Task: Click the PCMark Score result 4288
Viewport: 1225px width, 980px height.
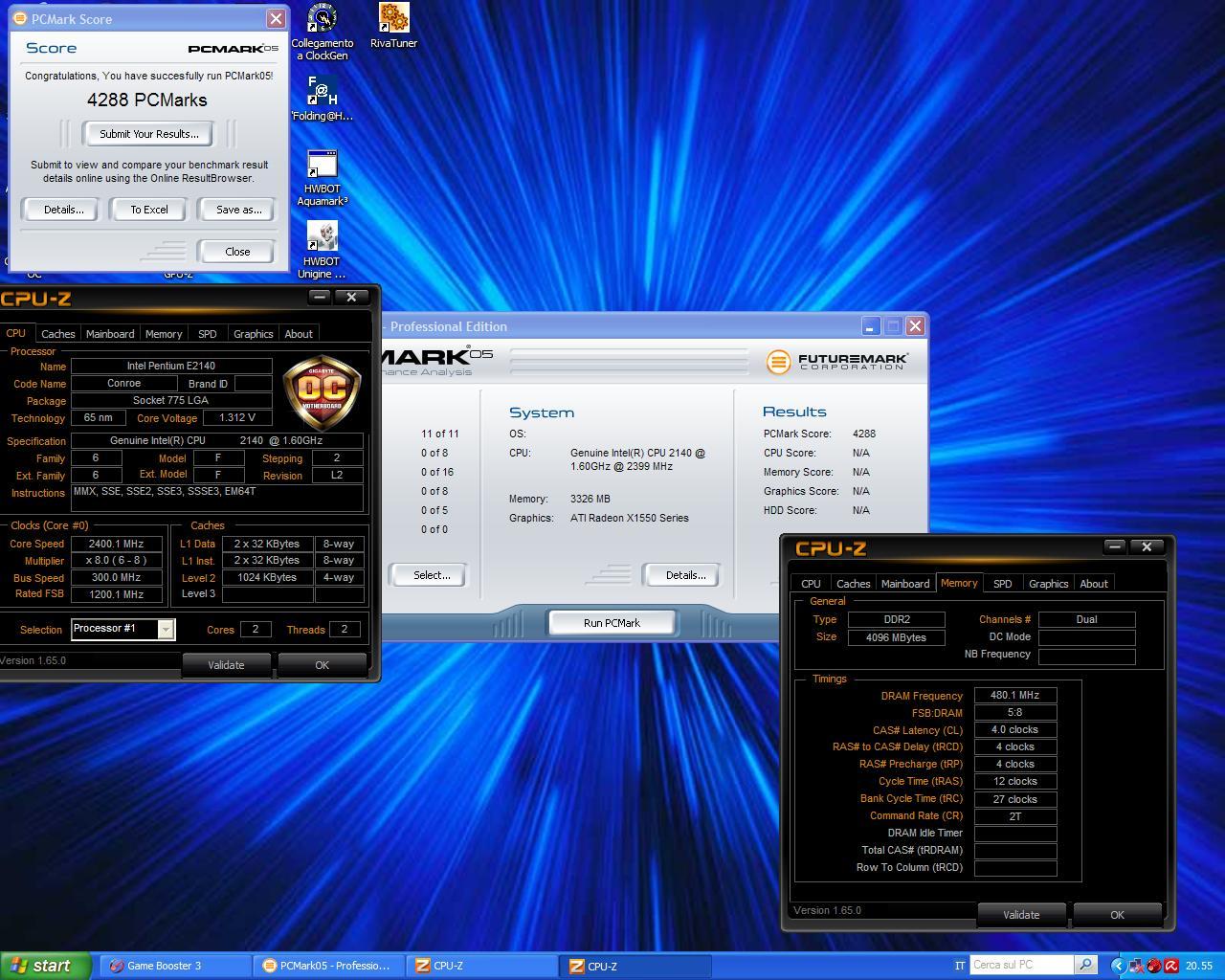Action: pyautogui.click(x=864, y=434)
